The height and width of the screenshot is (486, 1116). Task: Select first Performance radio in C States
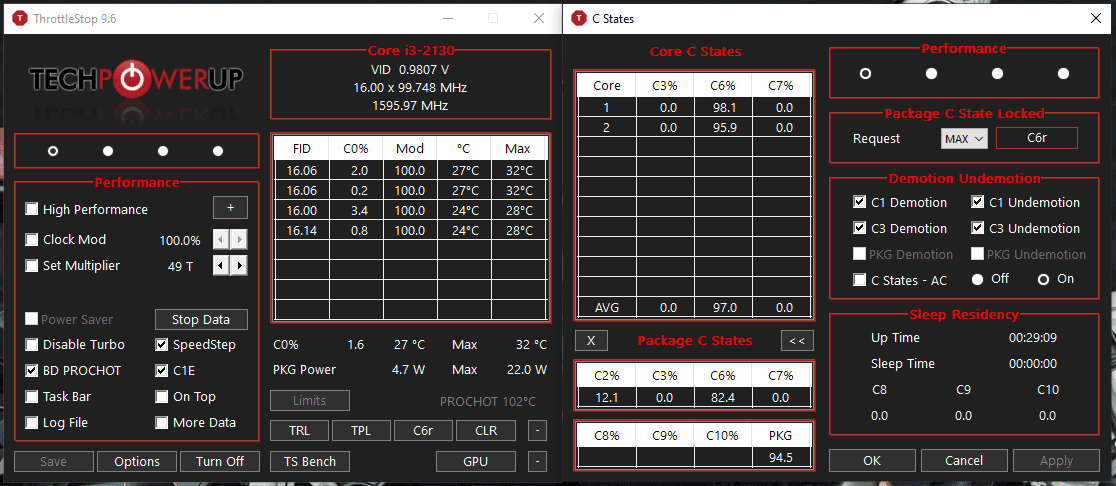(x=865, y=73)
